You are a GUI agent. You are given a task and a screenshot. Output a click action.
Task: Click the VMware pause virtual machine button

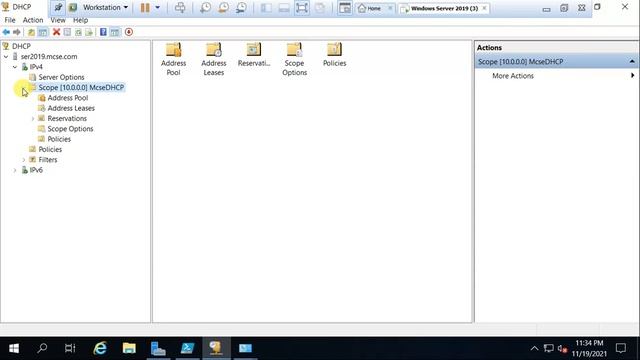click(145, 8)
